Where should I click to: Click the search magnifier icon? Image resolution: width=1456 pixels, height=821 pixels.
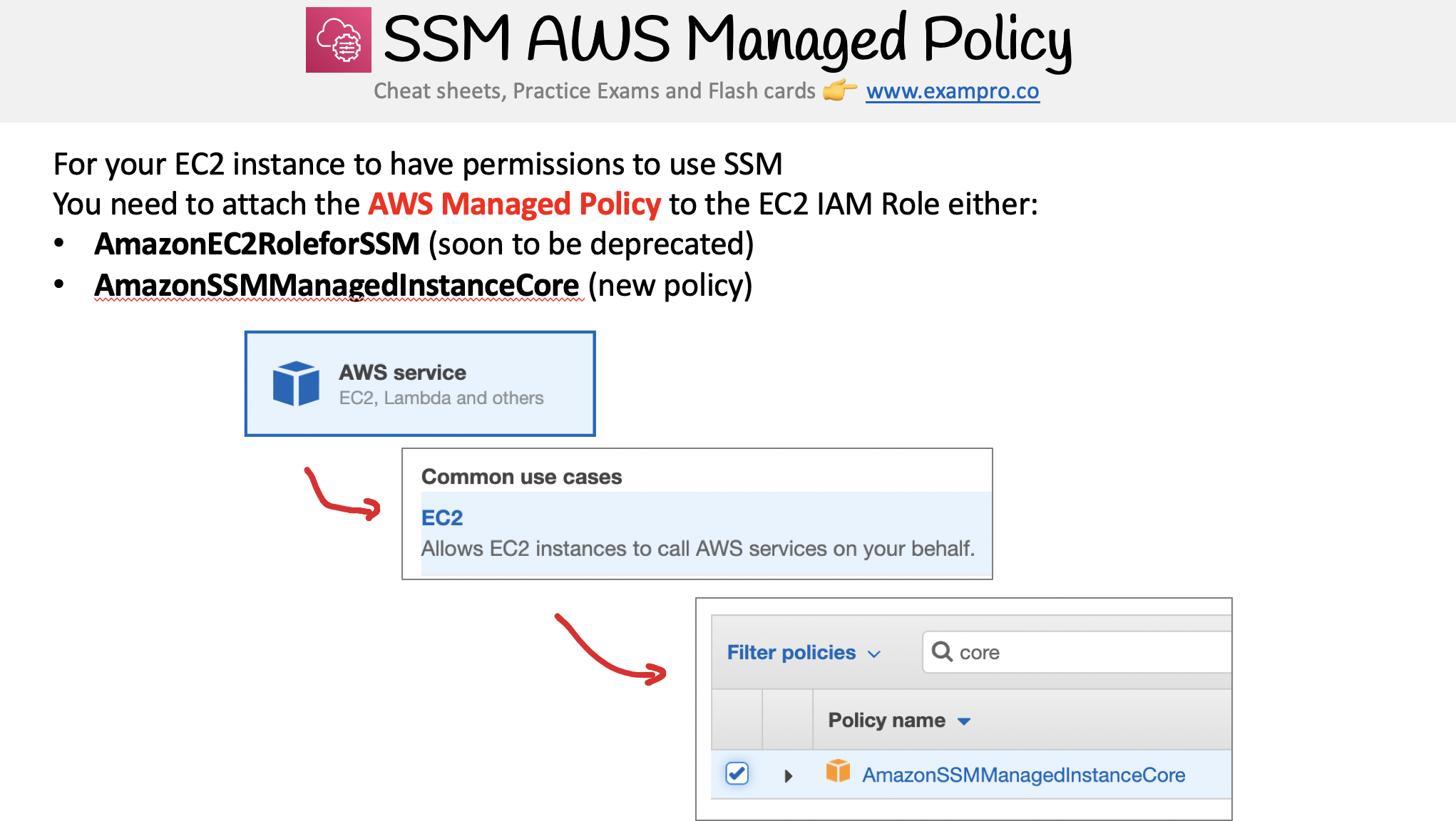click(942, 651)
